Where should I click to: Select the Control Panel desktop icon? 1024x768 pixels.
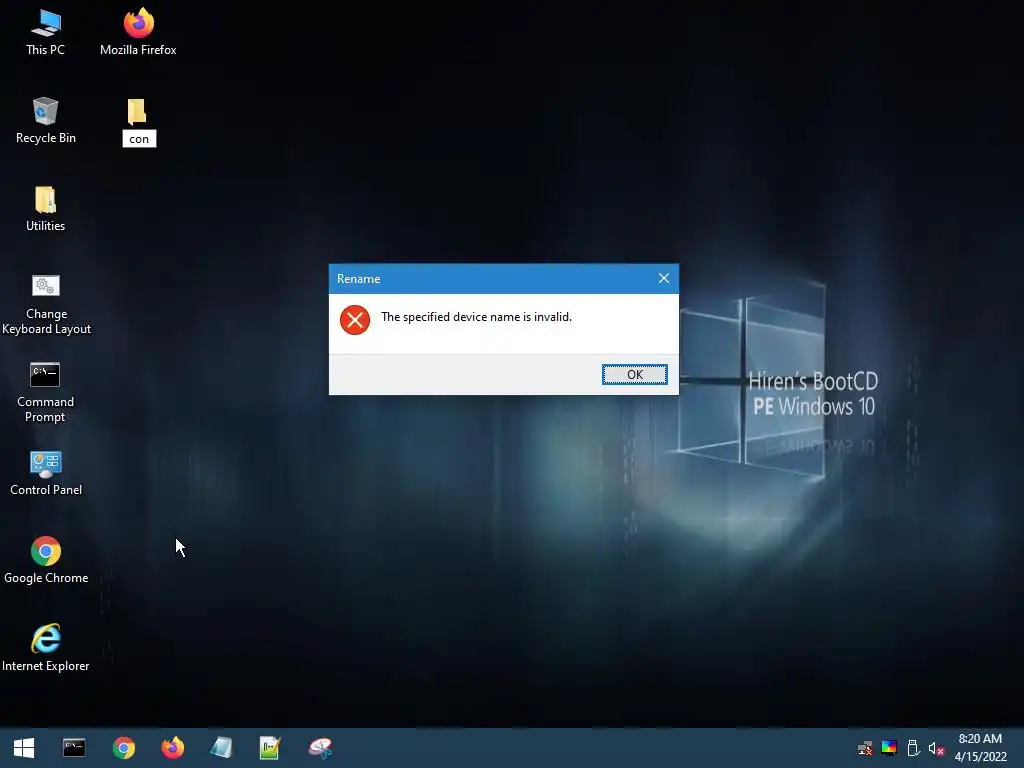click(46, 473)
